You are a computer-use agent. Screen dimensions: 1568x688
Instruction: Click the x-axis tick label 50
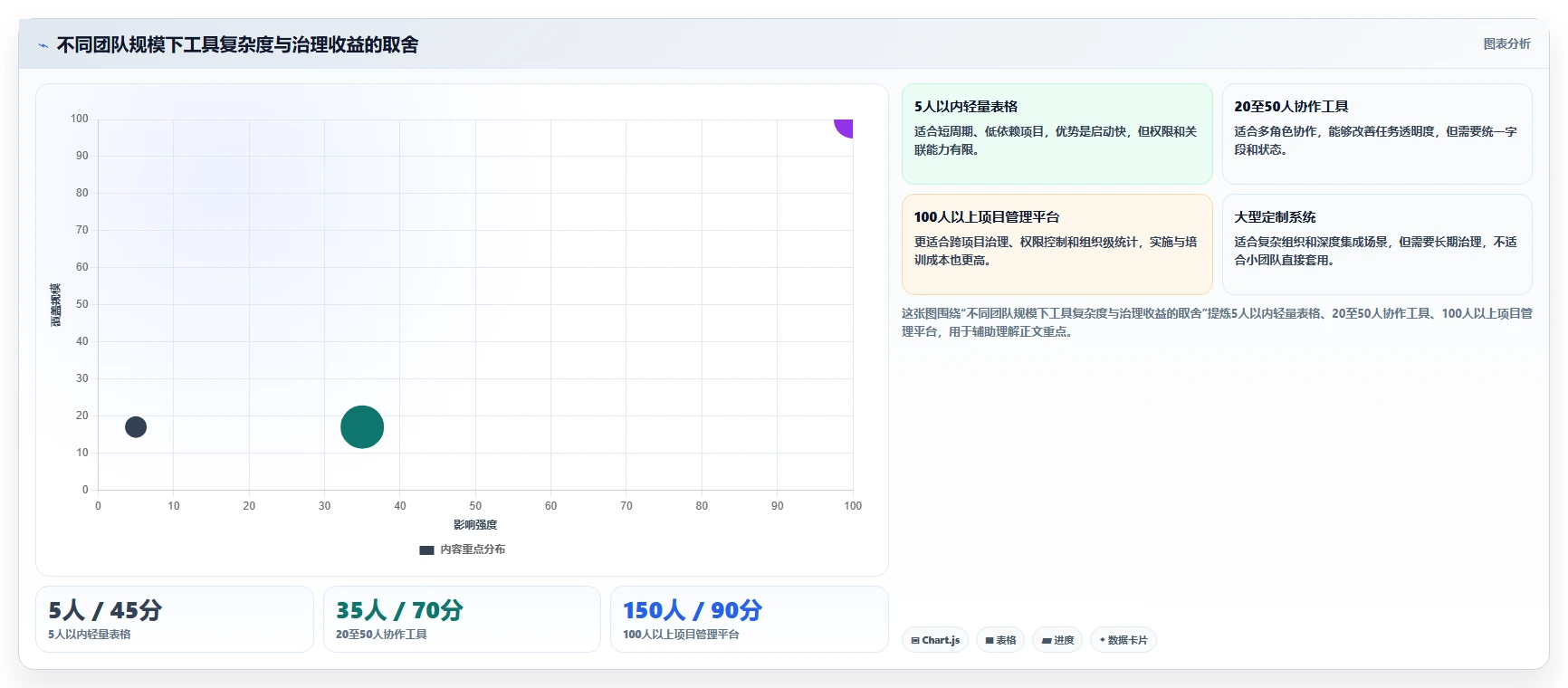pos(475,506)
